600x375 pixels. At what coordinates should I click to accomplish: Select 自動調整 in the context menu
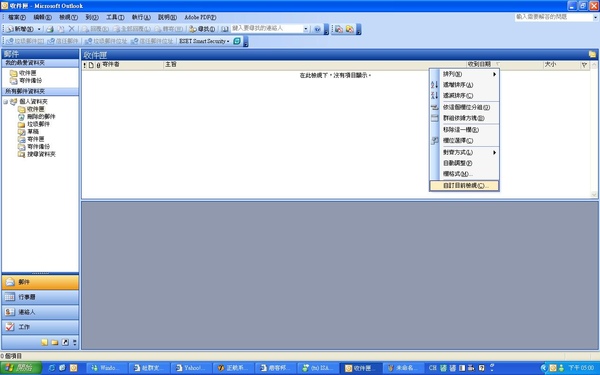(464, 163)
